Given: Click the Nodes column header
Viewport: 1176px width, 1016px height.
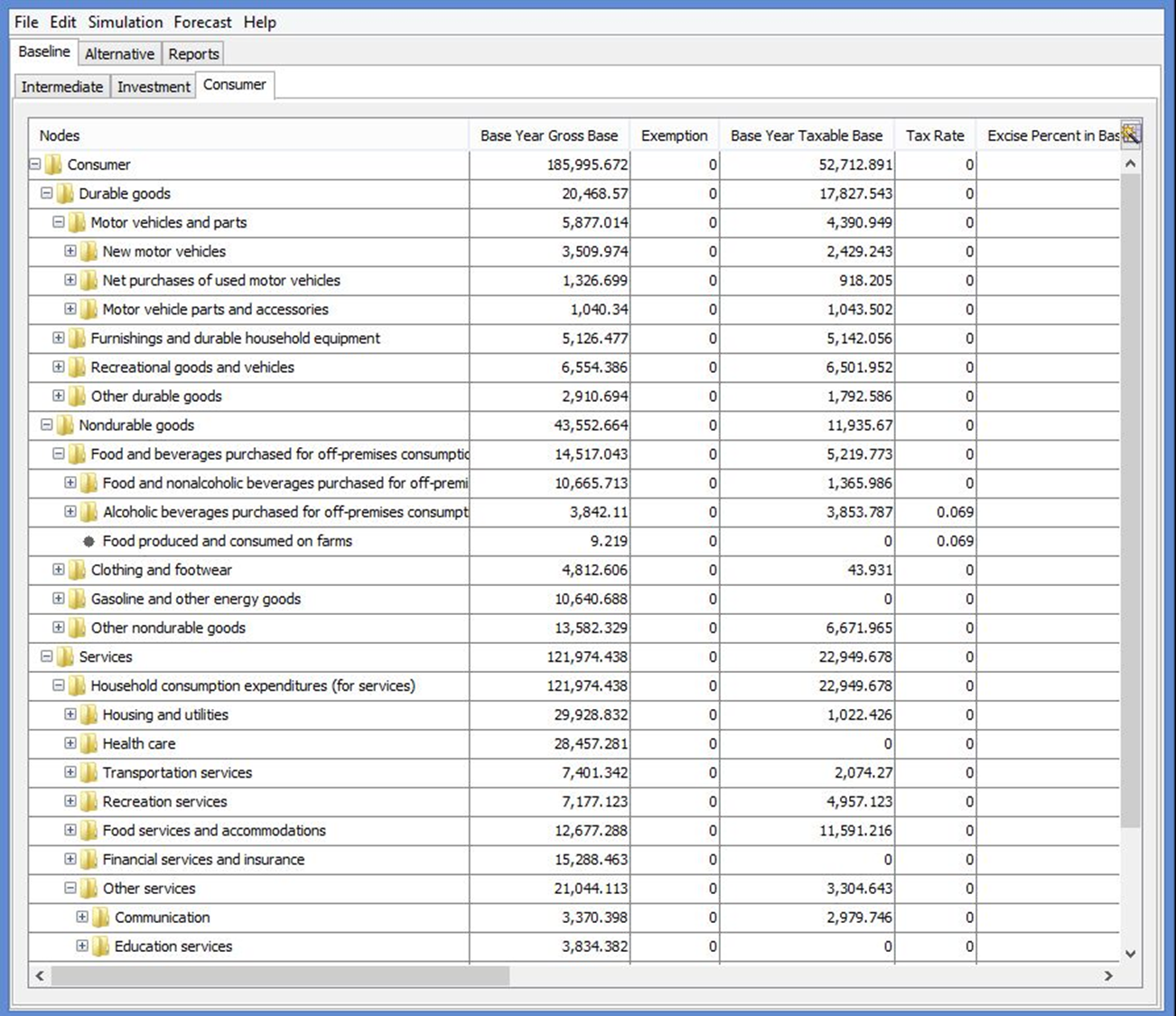Looking at the screenshot, I should pos(248,135).
